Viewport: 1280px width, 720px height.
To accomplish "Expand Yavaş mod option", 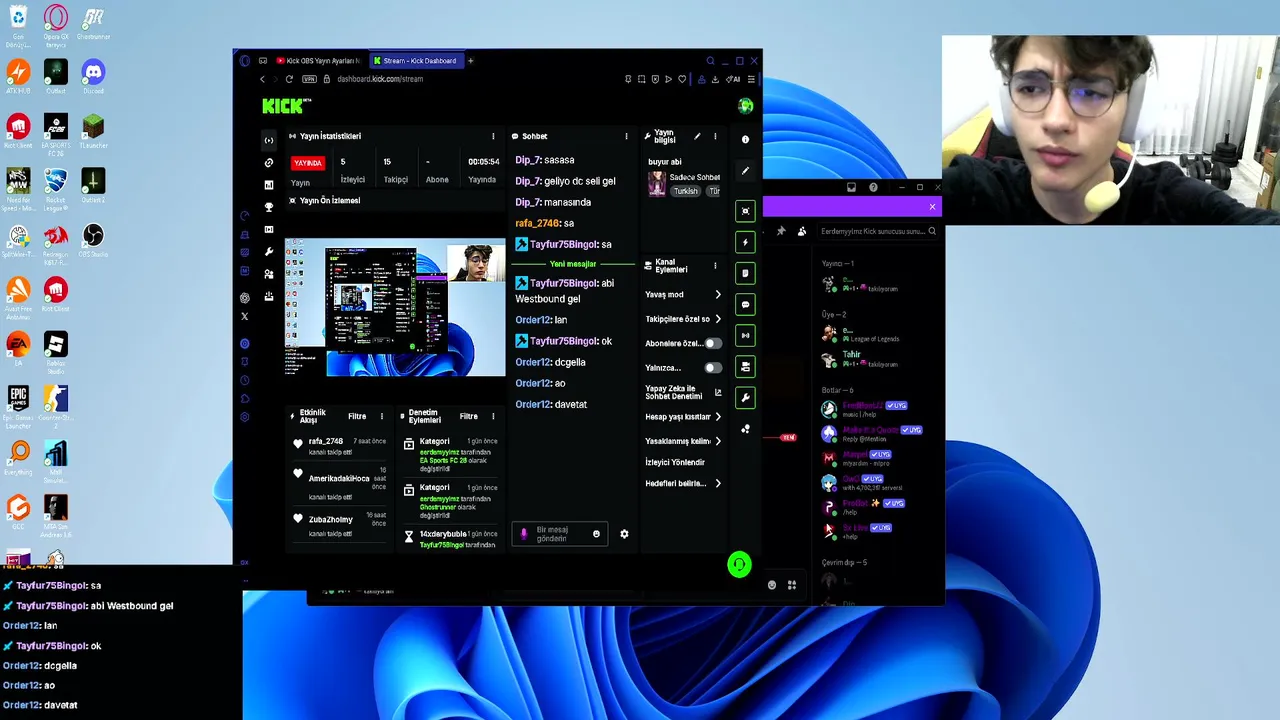I will pos(683,295).
